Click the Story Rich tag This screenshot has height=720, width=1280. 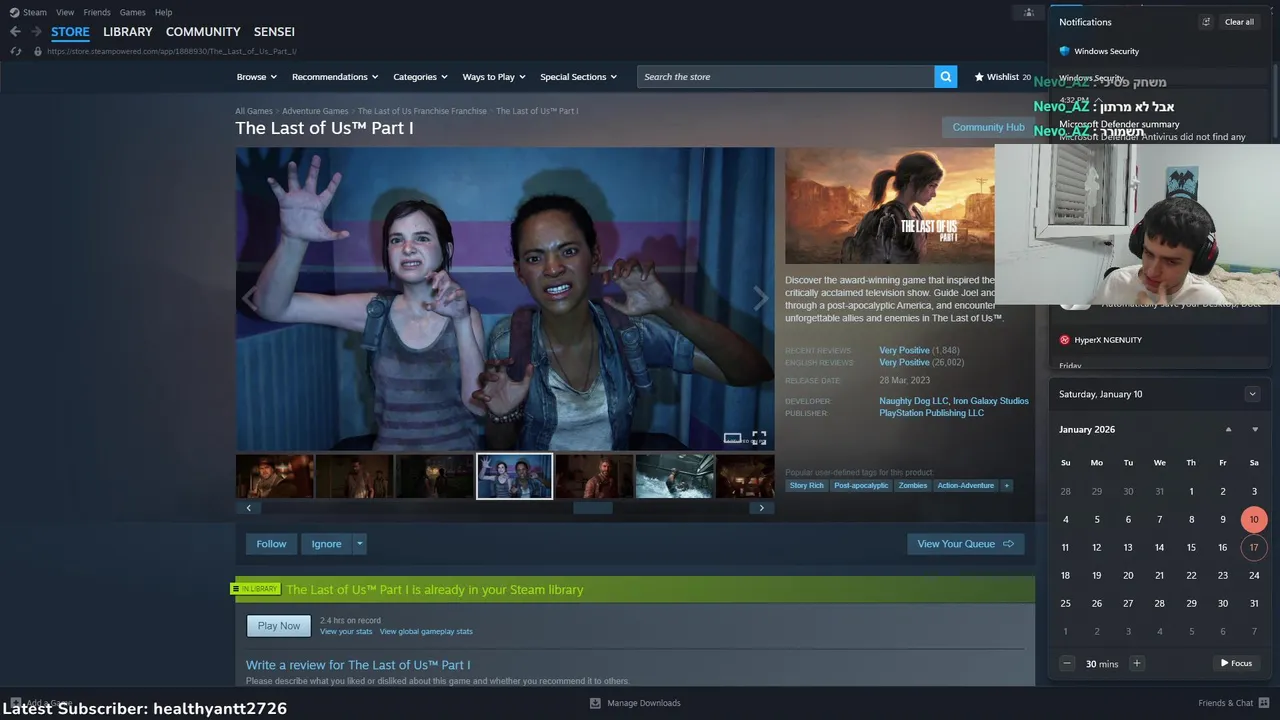[x=806, y=486]
